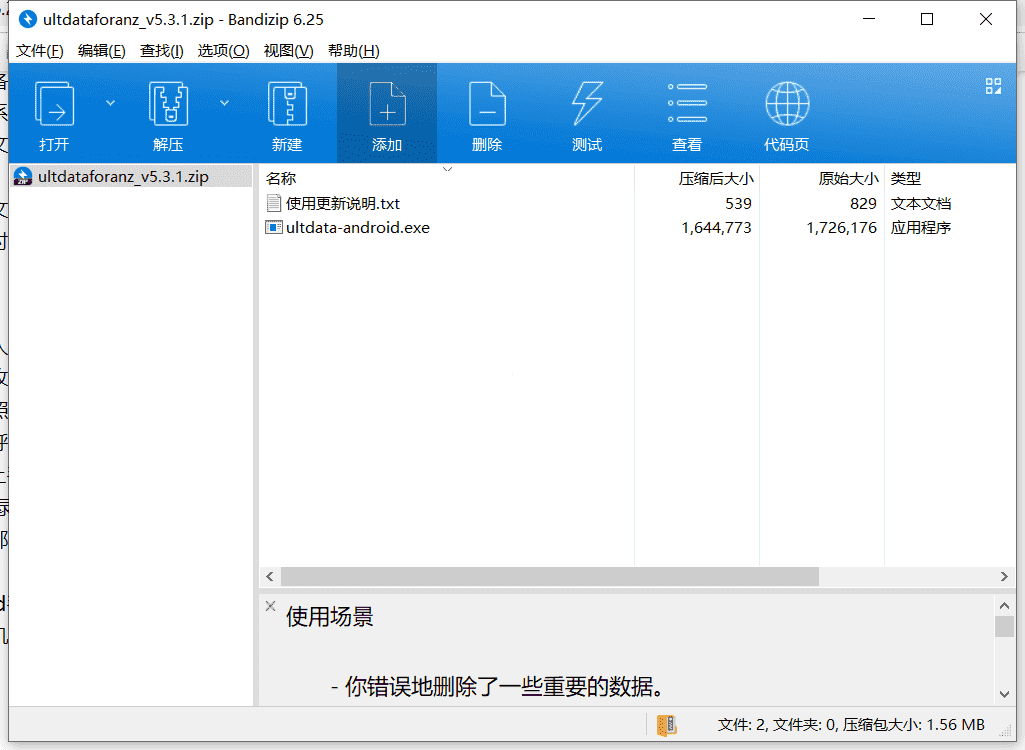Click the horizontal scrollbar thumb
This screenshot has height=750, width=1025.
point(550,576)
